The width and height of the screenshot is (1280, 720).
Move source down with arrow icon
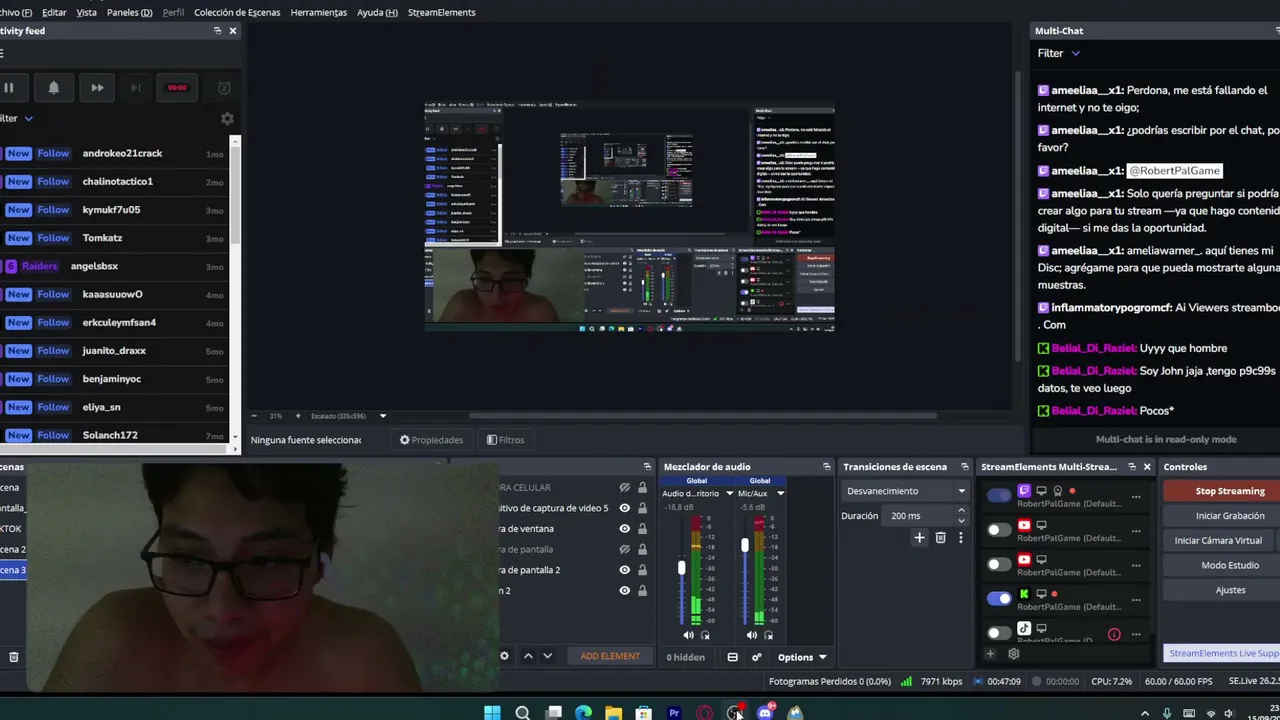[547, 656]
